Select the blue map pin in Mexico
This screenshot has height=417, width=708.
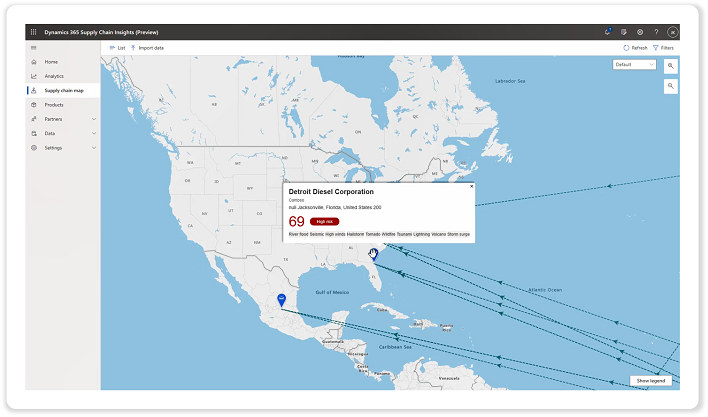[x=281, y=299]
